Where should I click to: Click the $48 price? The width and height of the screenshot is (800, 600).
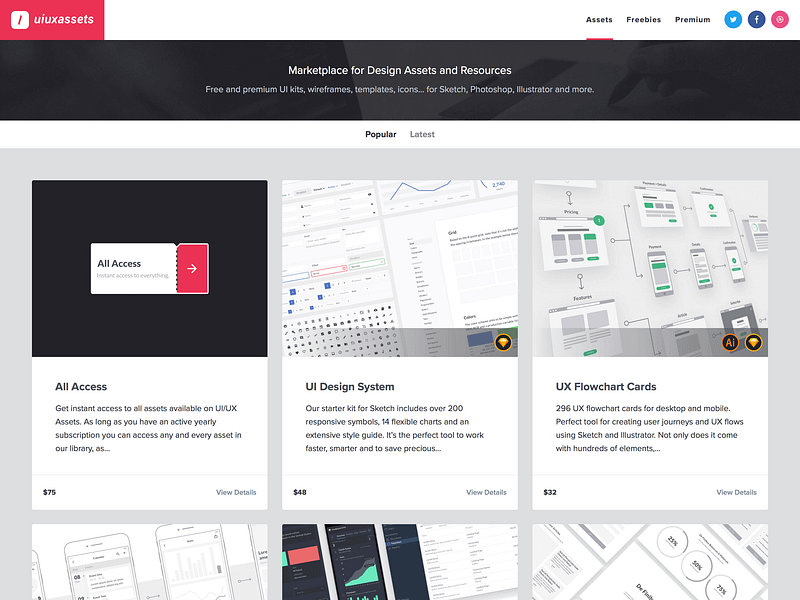(300, 492)
